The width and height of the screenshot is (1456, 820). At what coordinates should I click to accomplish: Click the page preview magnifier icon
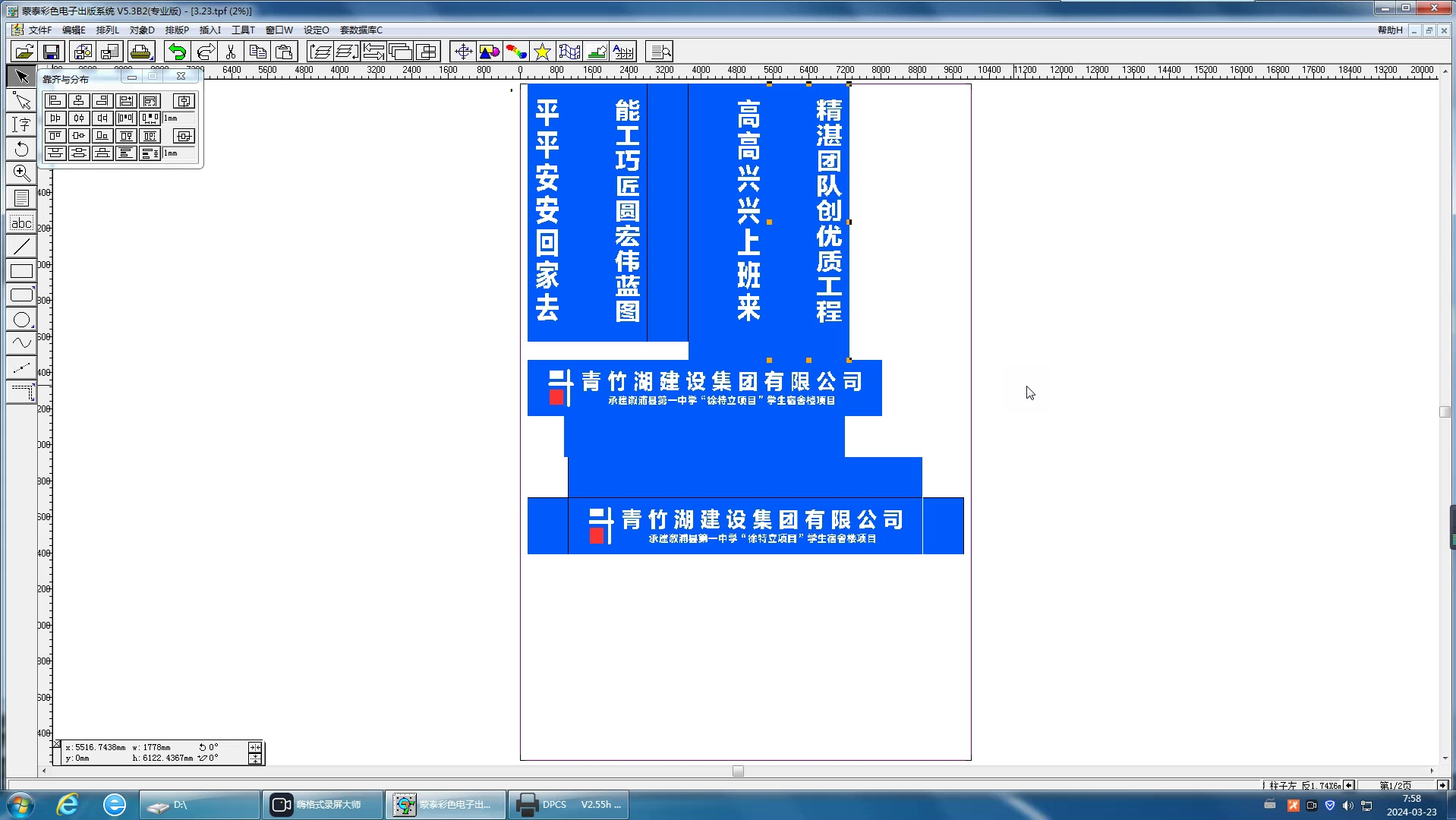(660, 52)
